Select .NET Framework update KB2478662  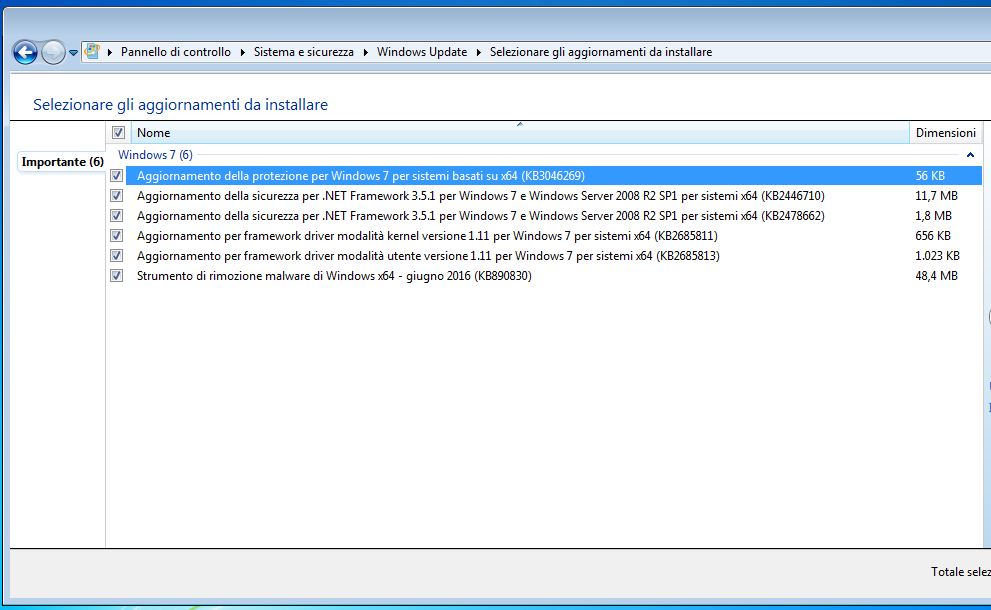[480, 216]
